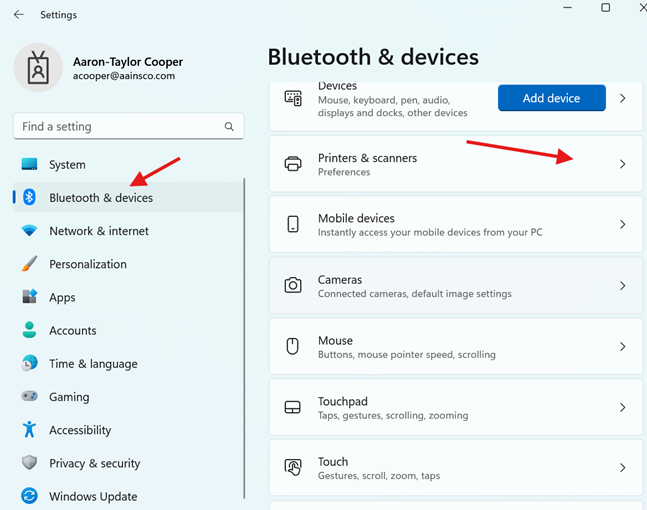
Task: Click the Windows Update sync icon
Action: pyautogui.click(x=30, y=496)
